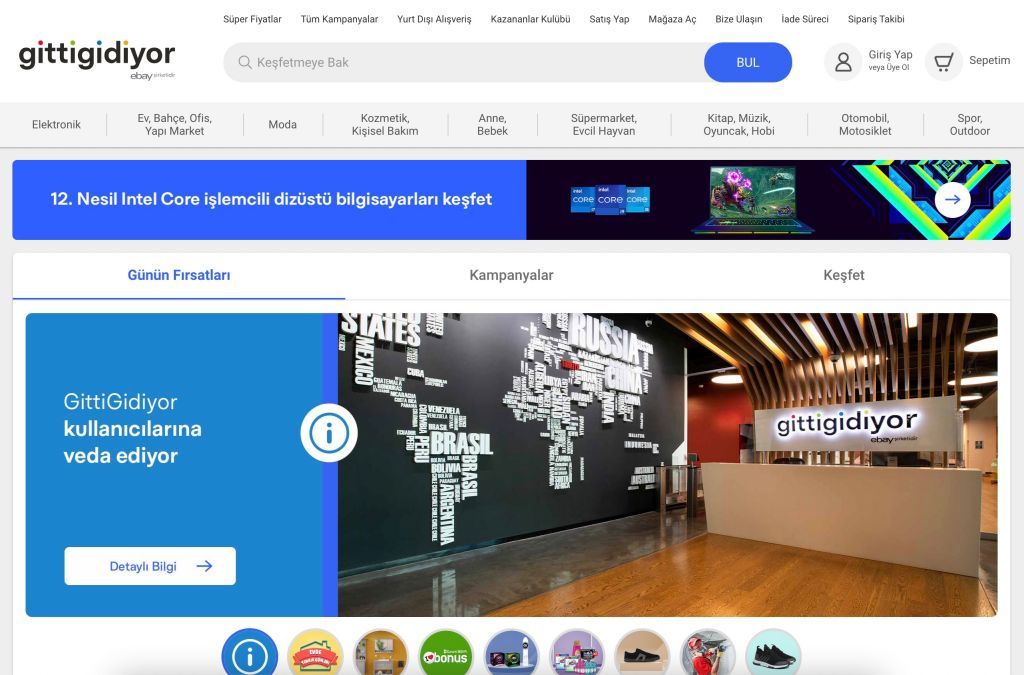Open Süpermarket, Evcil Hayvan category

[604, 124]
